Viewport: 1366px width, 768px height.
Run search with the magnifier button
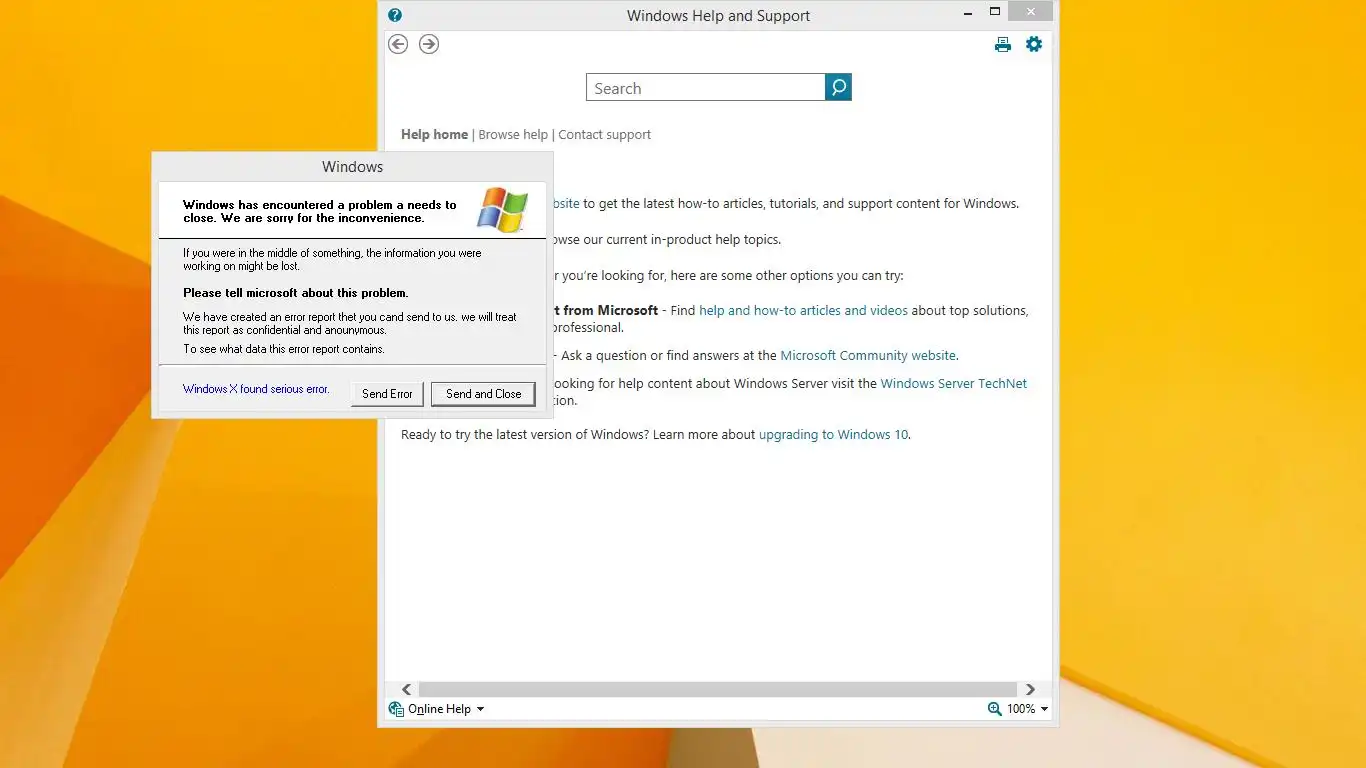[838, 87]
